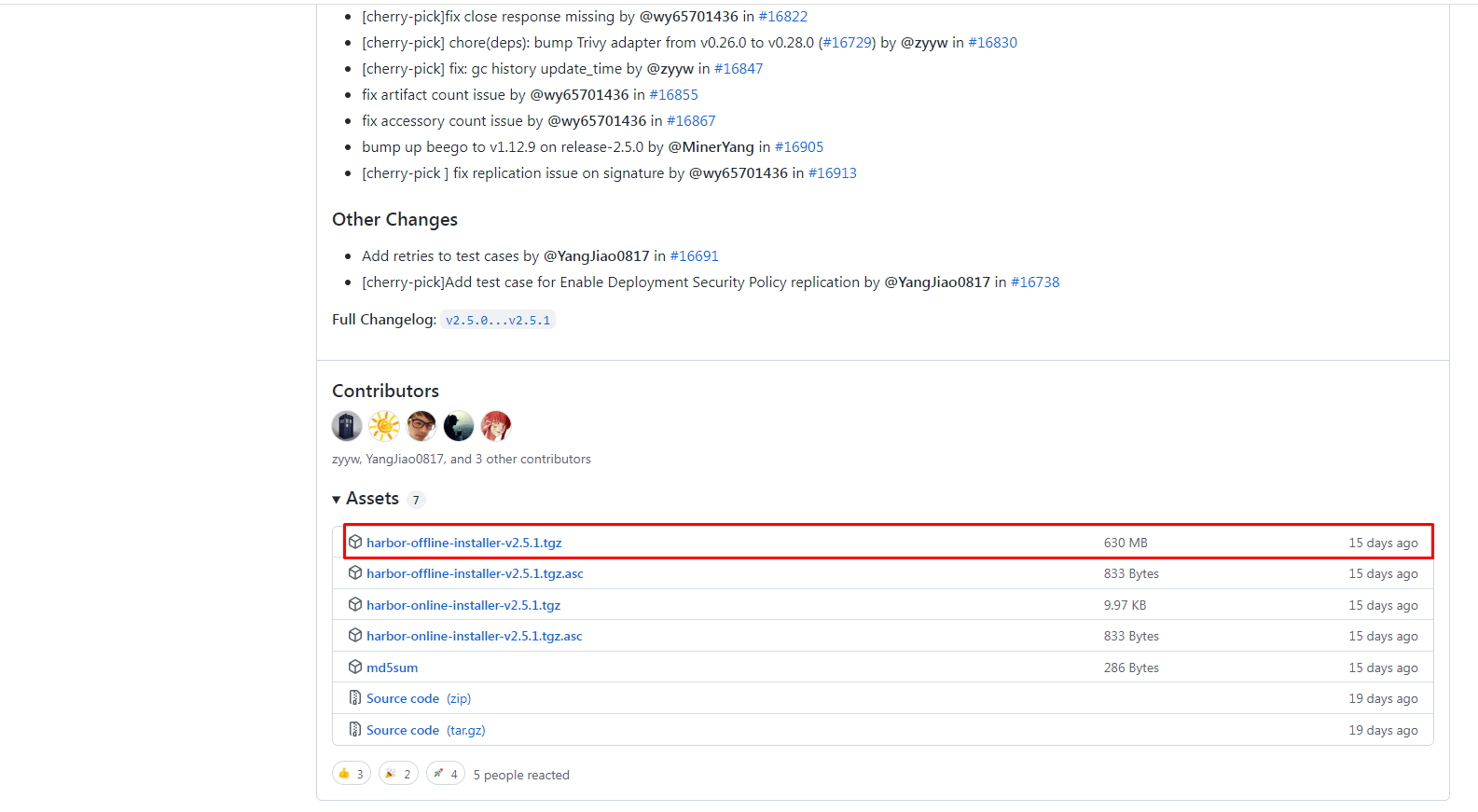This screenshot has width=1478, height=812.
Task: Click the file icon beside Source code (tar.gz)
Action: 355,730
